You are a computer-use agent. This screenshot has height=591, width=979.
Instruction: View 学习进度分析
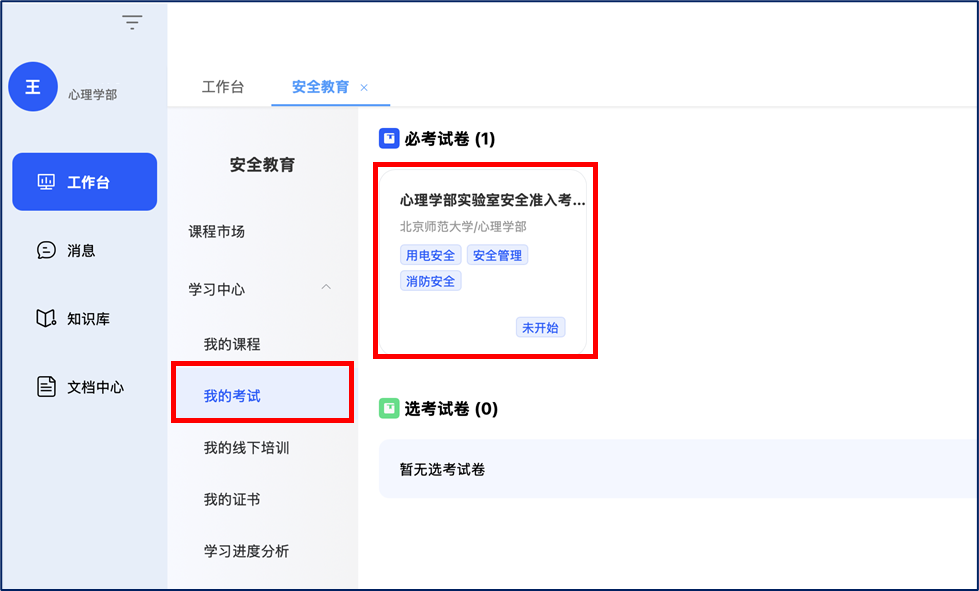click(246, 551)
